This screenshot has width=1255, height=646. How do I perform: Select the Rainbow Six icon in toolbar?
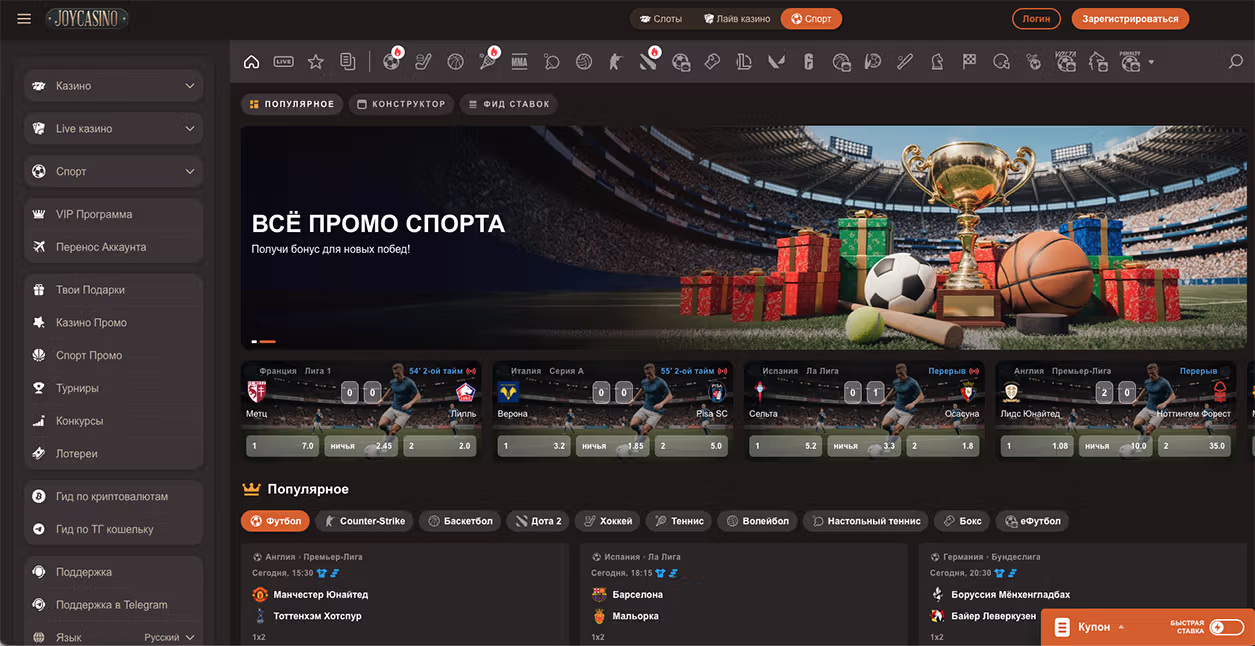point(809,62)
